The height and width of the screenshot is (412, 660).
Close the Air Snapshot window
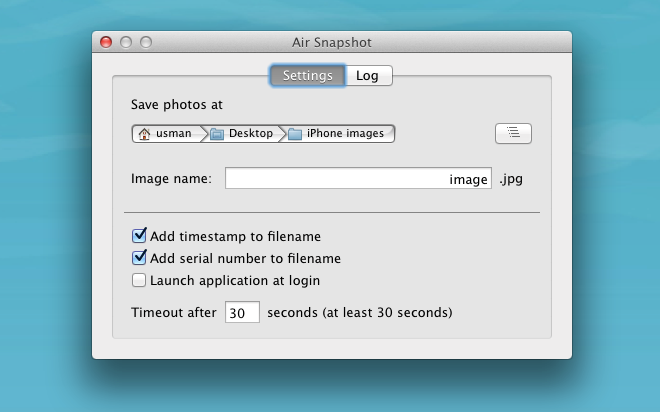coord(106,42)
